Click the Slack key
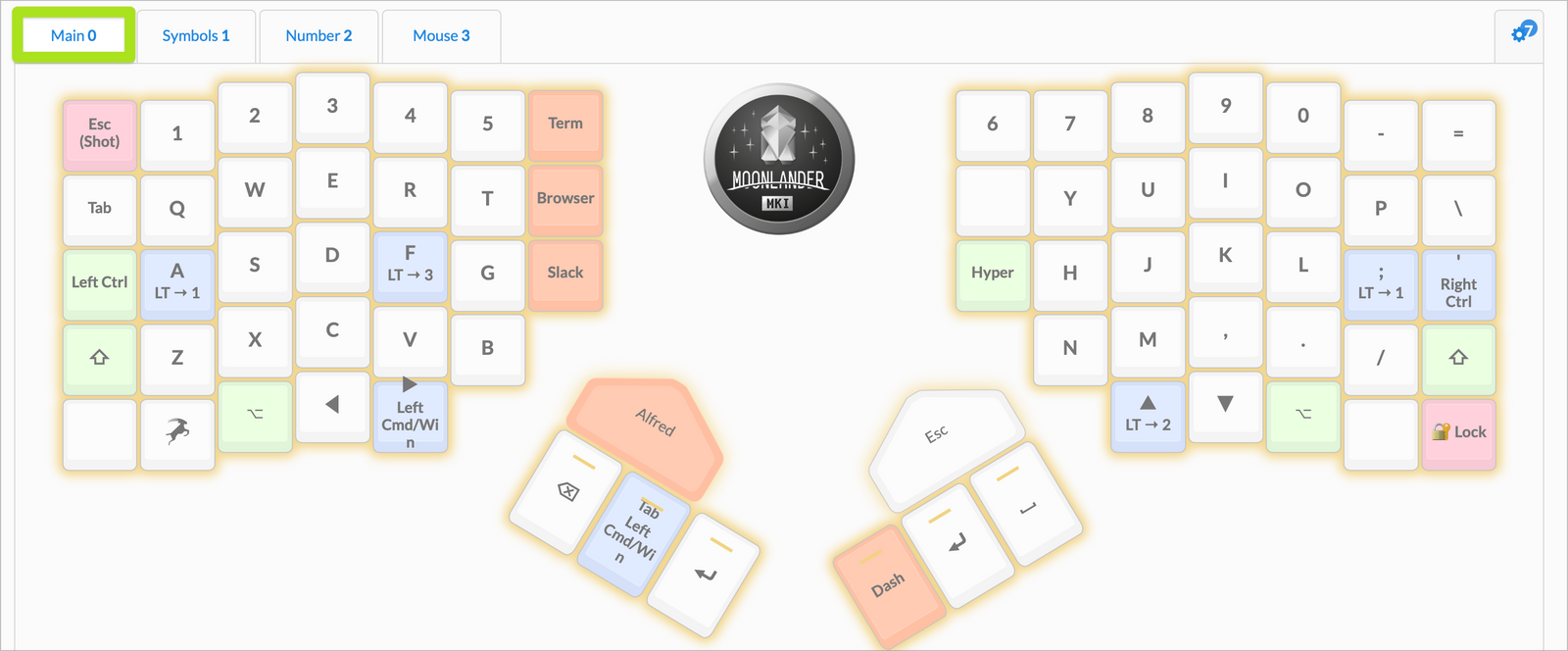The width and height of the screenshot is (1568, 651). [565, 274]
